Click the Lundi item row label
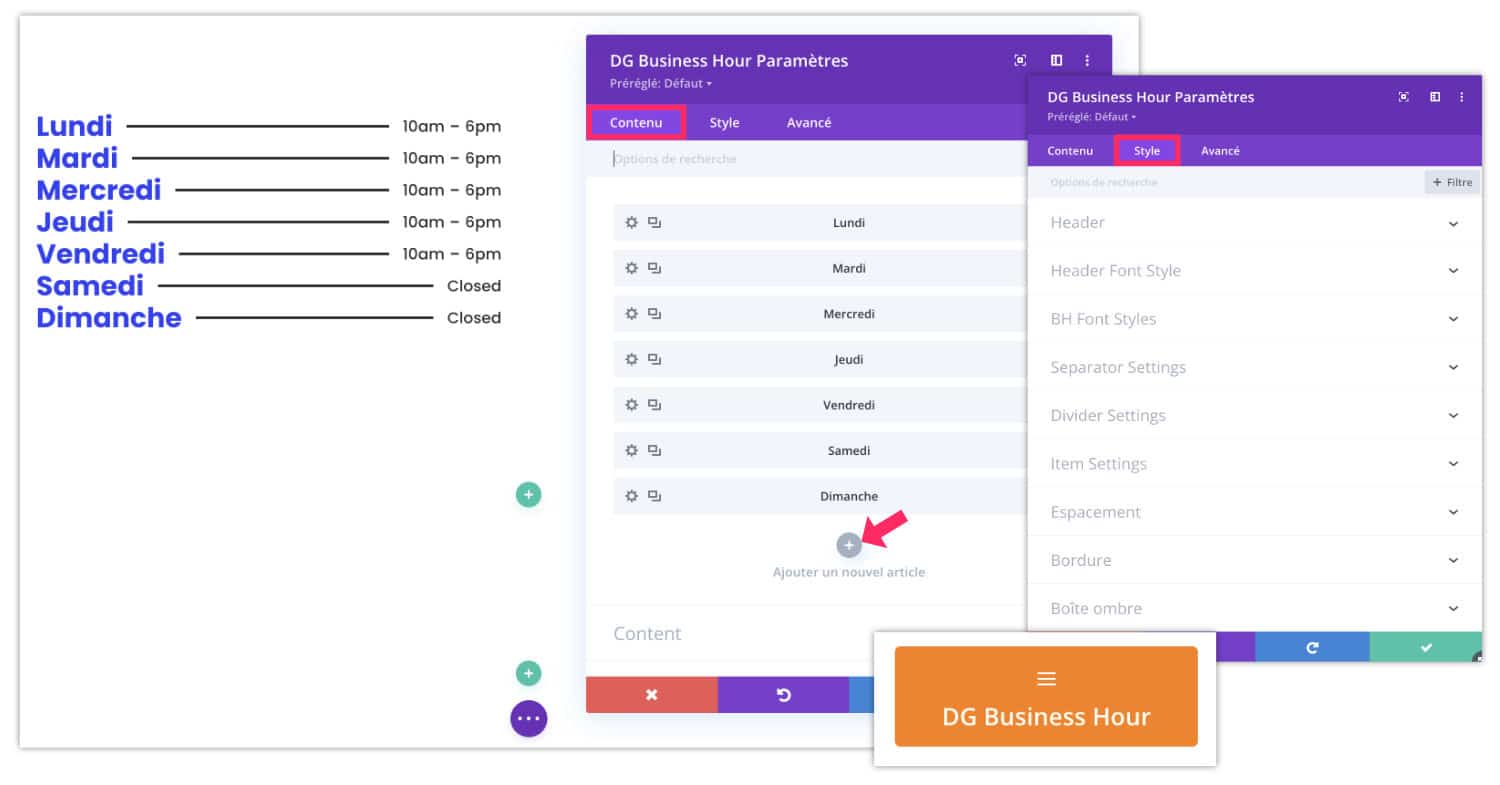Image resolution: width=1500 pixels, height=785 pixels. 849,223
